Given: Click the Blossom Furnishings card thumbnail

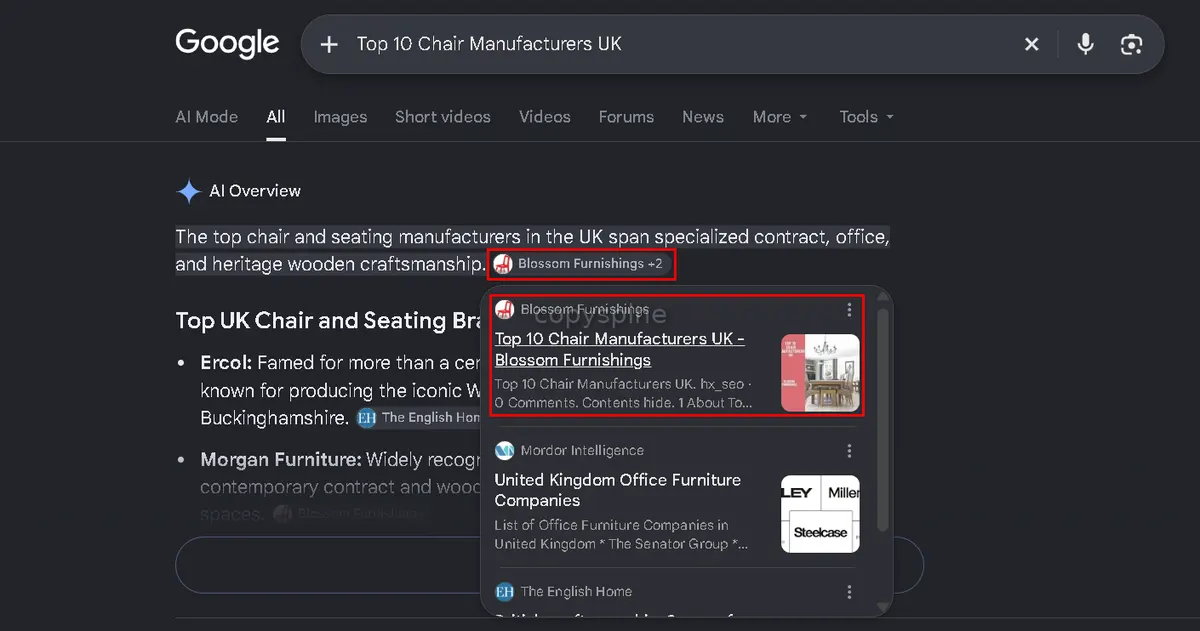Looking at the screenshot, I should pyautogui.click(x=820, y=373).
